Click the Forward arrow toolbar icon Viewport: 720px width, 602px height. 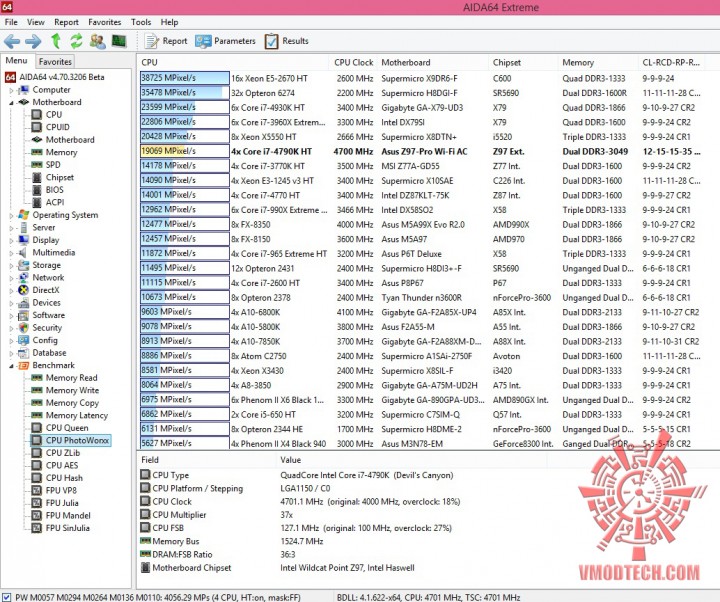[33, 41]
